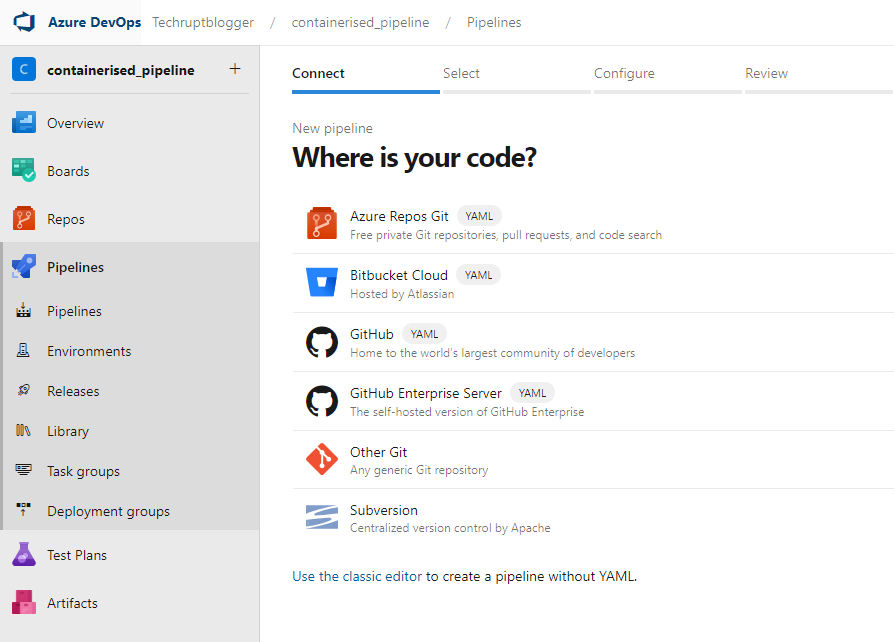The width and height of the screenshot is (894, 642).
Task: Click the Overview sidebar icon
Action: click(x=24, y=123)
